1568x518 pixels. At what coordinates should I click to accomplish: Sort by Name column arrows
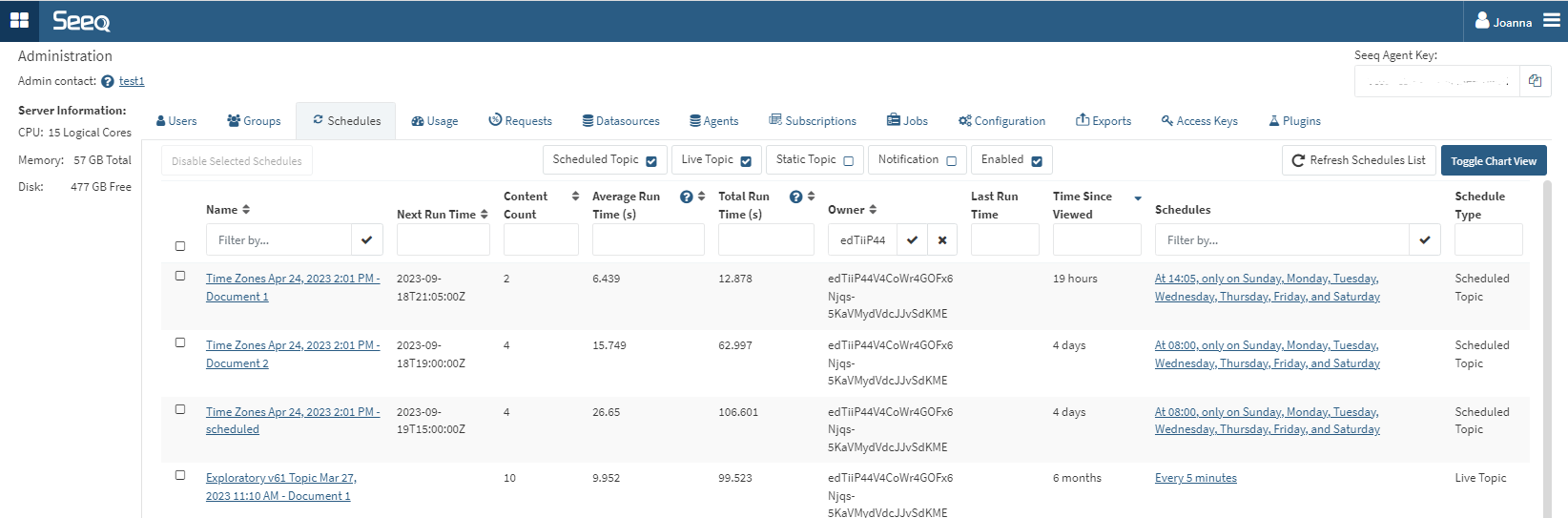pos(246,210)
